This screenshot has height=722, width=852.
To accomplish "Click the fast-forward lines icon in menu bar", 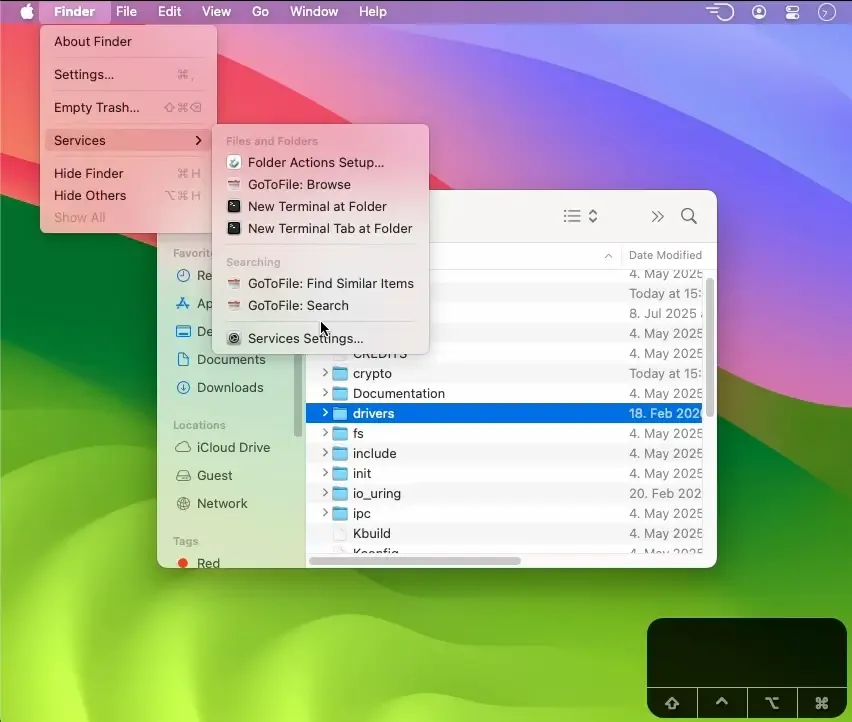I will pyautogui.click(x=720, y=12).
